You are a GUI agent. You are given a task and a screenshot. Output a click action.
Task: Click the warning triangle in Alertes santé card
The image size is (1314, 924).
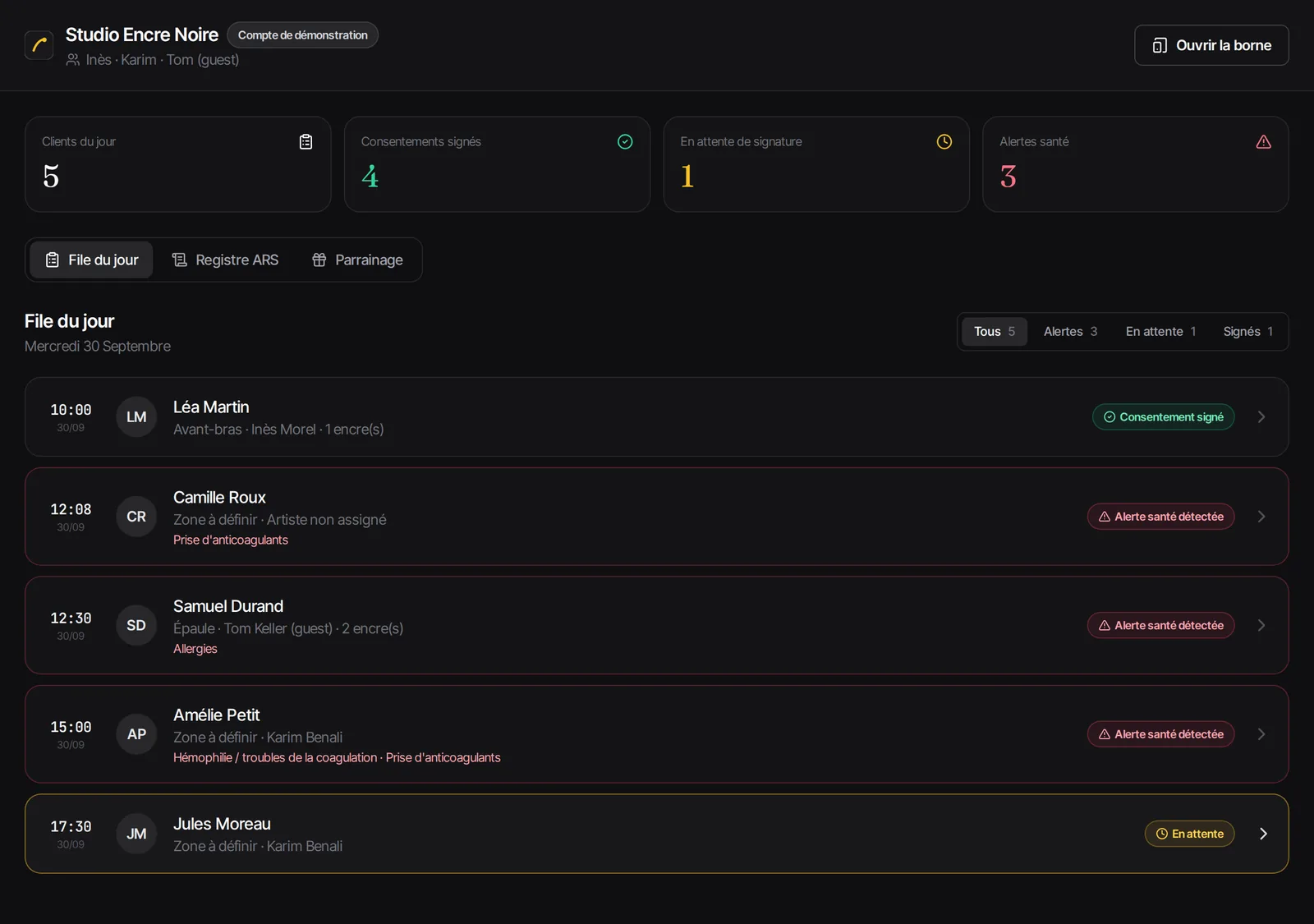(1264, 142)
